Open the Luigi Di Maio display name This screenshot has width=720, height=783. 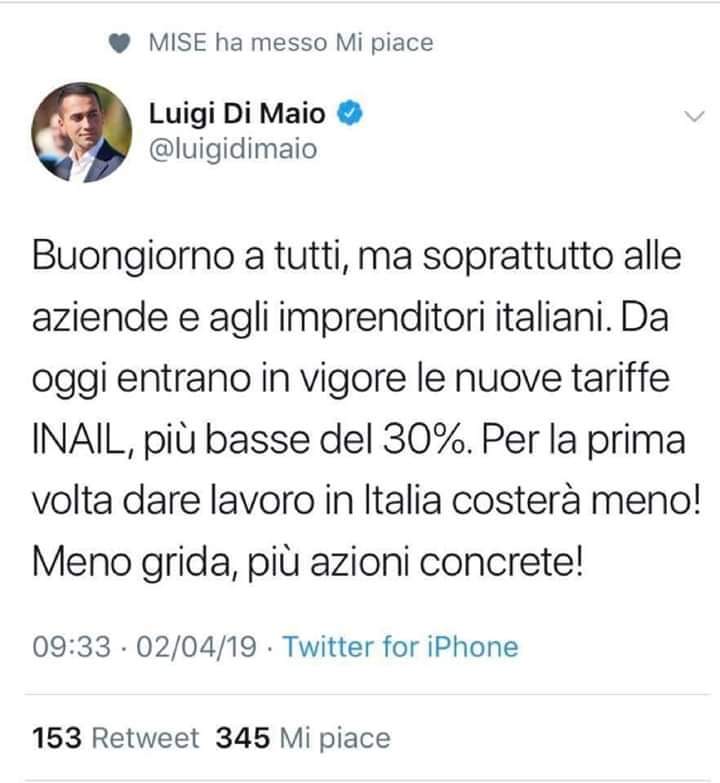pyautogui.click(x=237, y=113)
